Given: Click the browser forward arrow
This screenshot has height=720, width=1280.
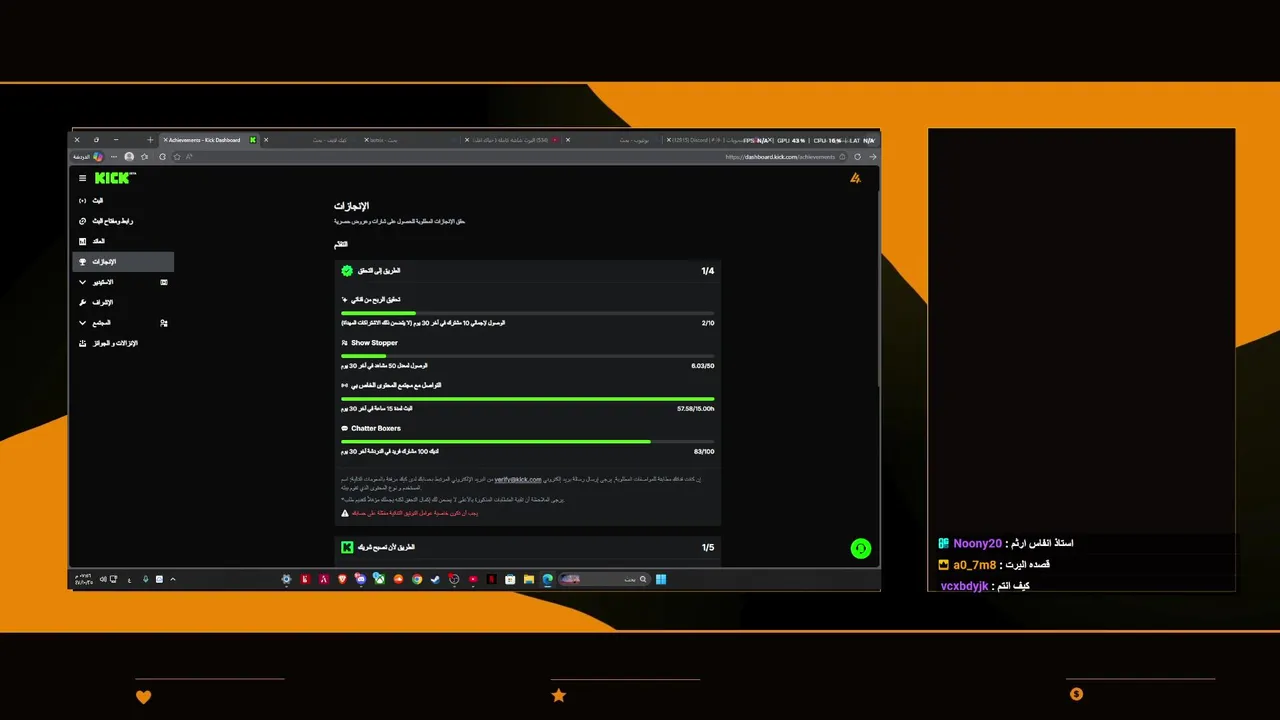Looking at the screenshot, I should (872, 157).
